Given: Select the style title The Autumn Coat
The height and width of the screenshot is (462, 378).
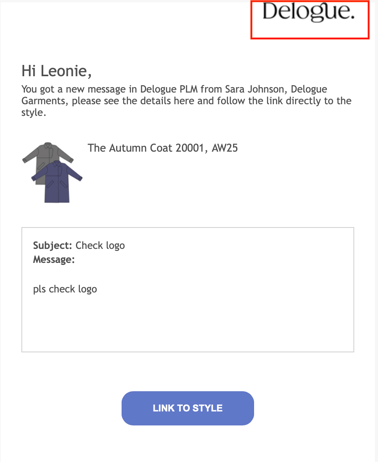Looking at the screenshot, I should click(130, 148).
